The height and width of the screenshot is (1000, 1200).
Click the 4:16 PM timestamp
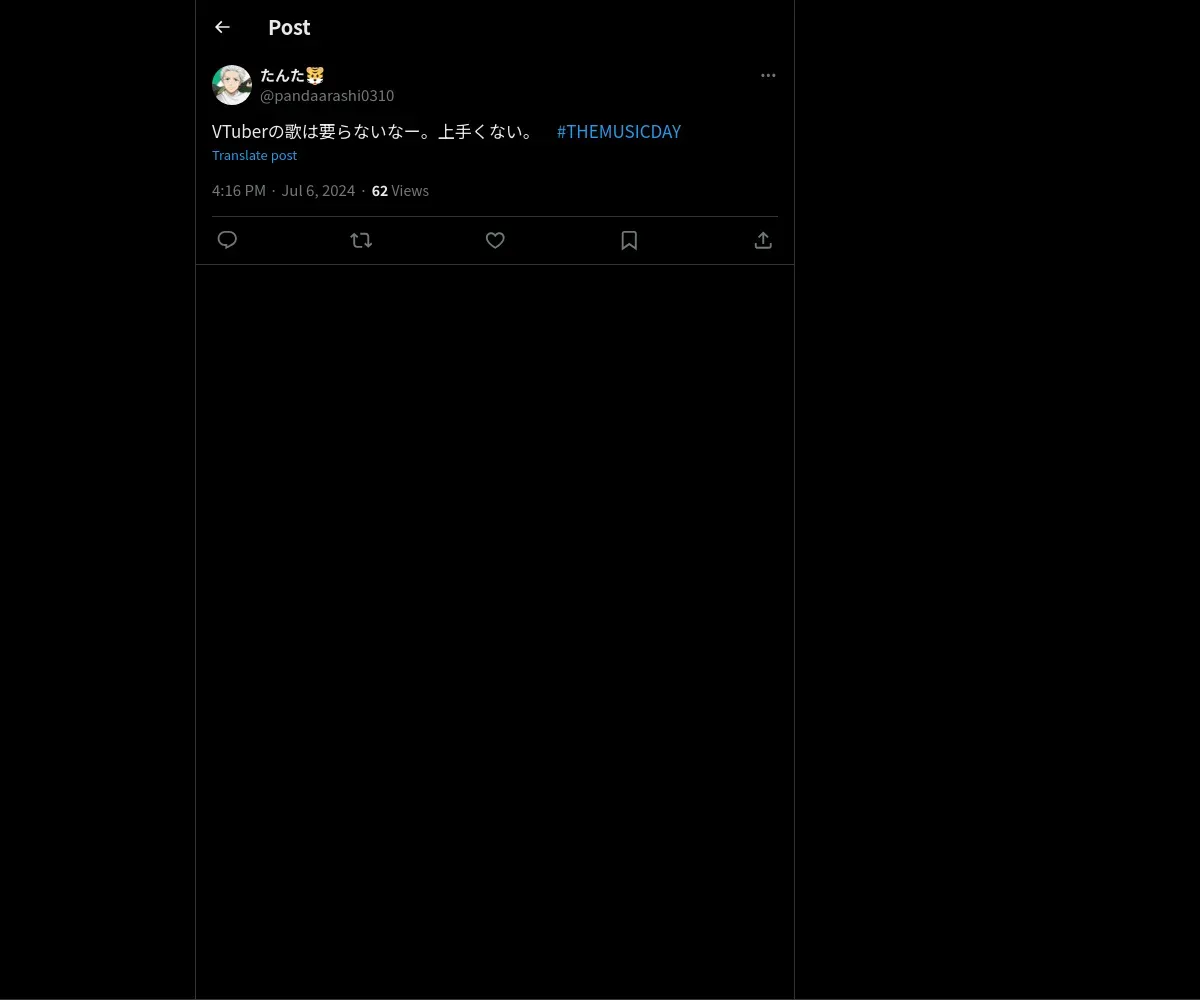239,190
